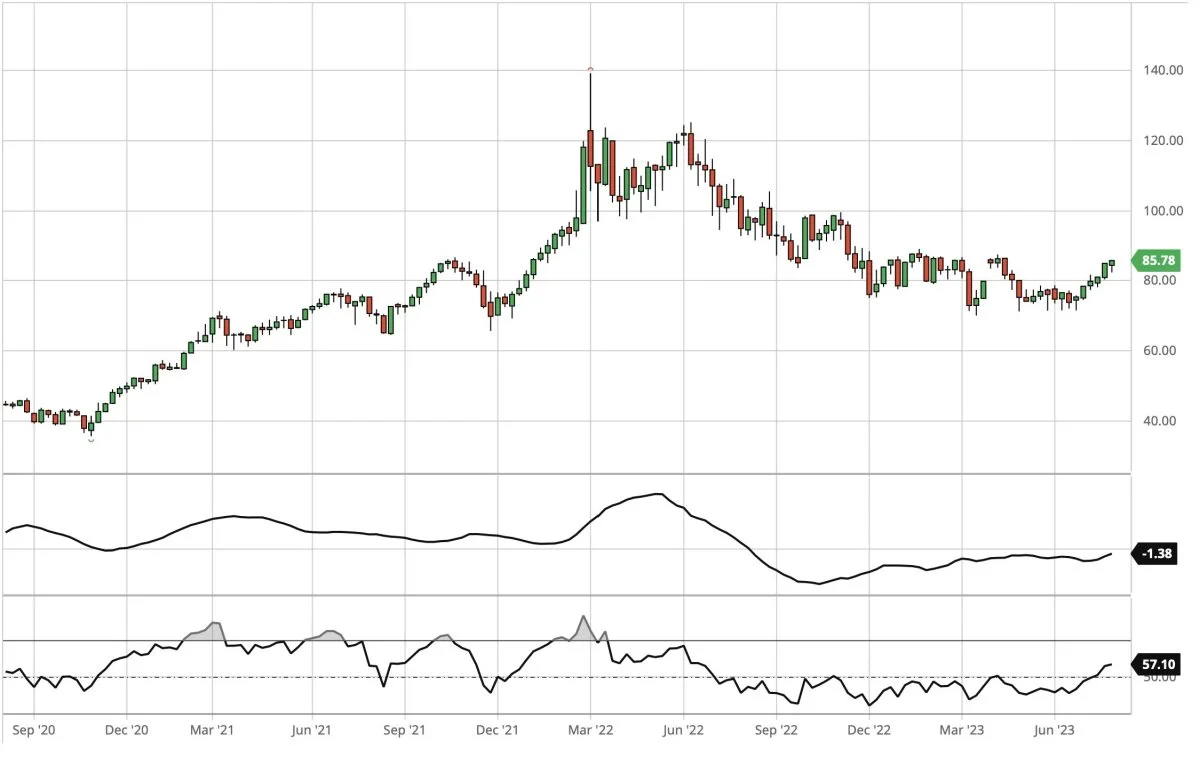Click the middle indicator line's peak before Jun '22
This screenshot has height=758, width=1200.
(x=655, y=494)
